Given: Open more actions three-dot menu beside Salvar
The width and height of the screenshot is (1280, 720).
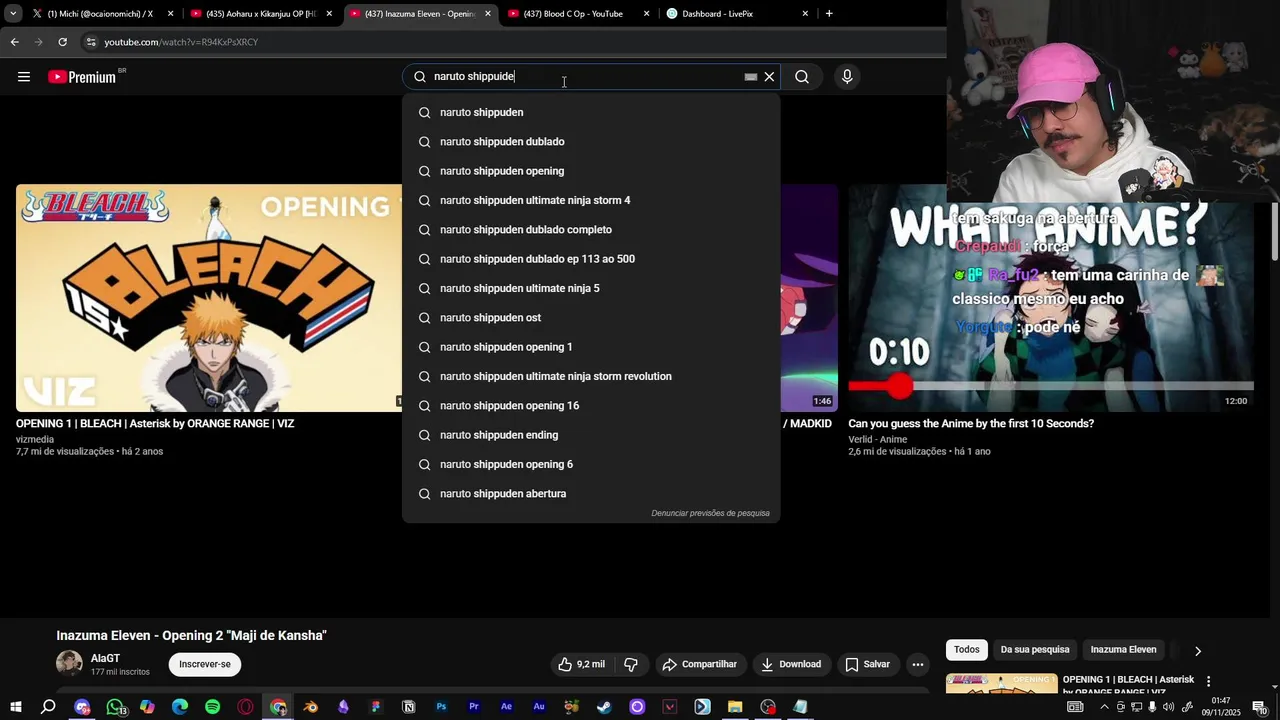Looking at the screenshot, I should [918, 664].
